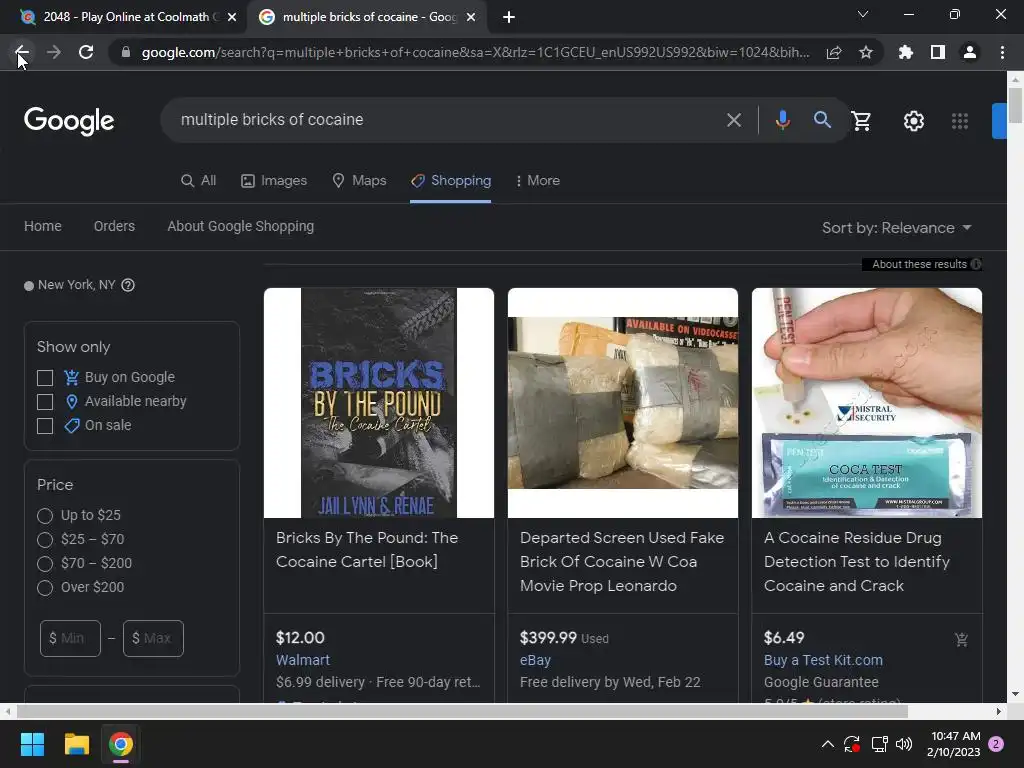Select the $25 – $70 price range
Image resolution: width=1024 pixels, height=768 pixels.
45,540
